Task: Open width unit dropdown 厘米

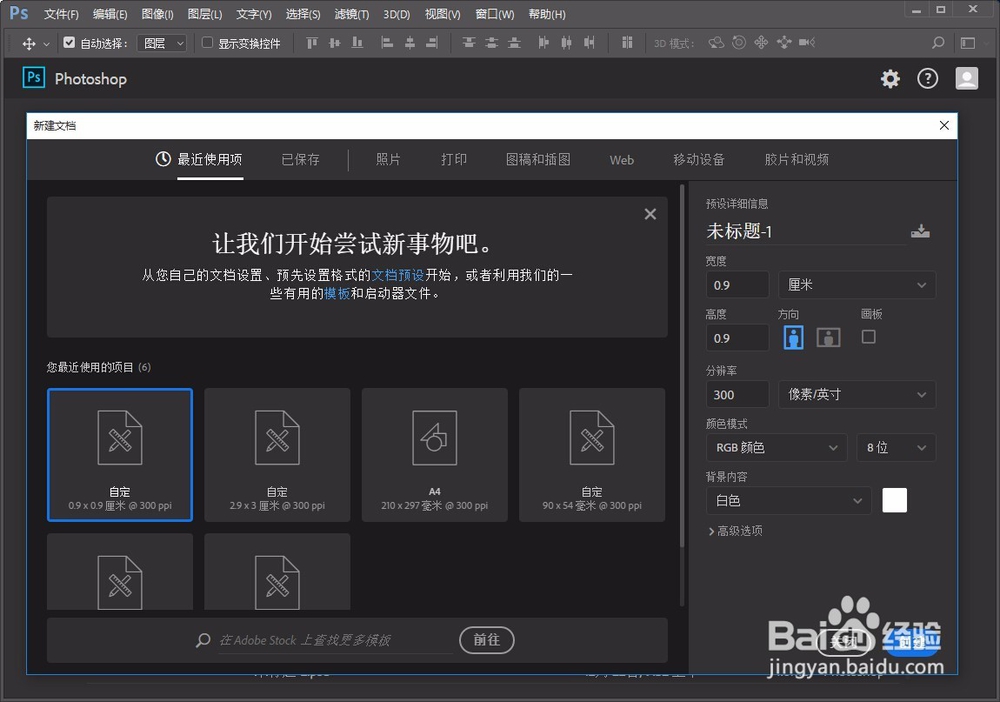Action: coord(857,285)
